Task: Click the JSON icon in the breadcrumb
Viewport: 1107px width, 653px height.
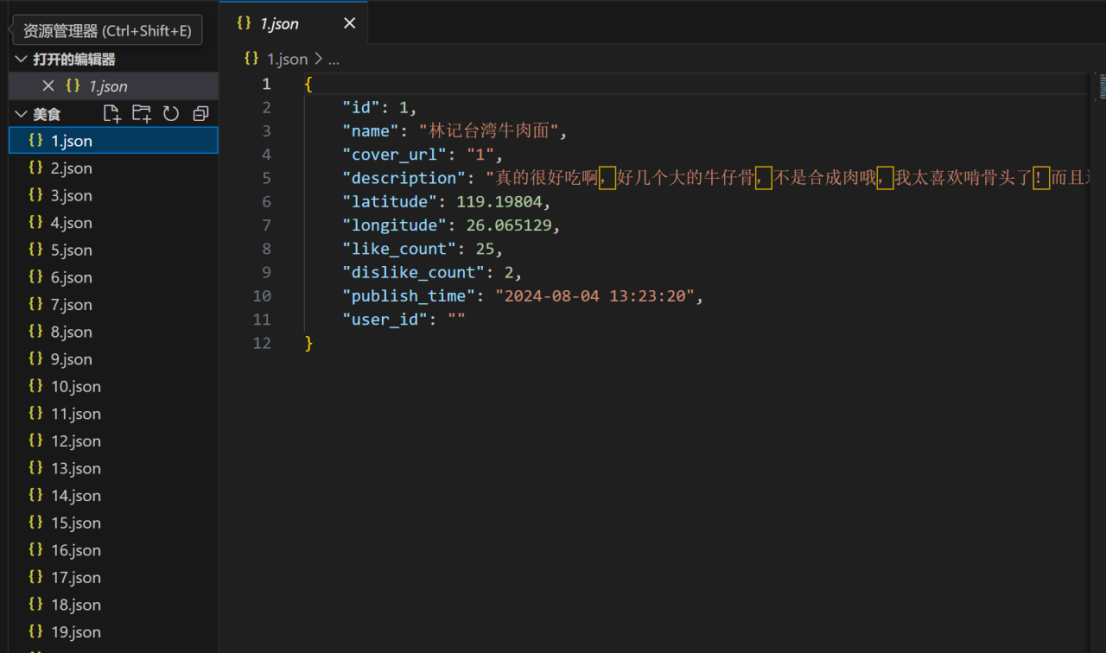Action: click(x=251, y=59)
